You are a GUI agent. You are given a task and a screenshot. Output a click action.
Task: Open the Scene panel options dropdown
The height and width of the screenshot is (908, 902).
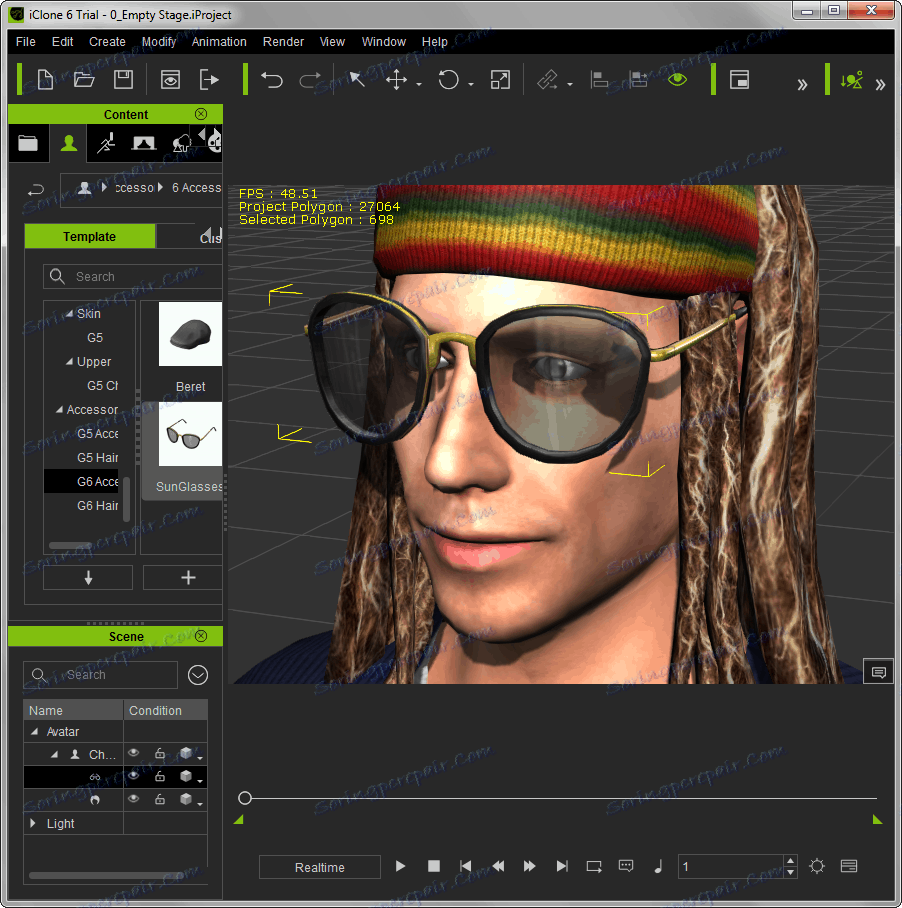(x=198, y=675)
